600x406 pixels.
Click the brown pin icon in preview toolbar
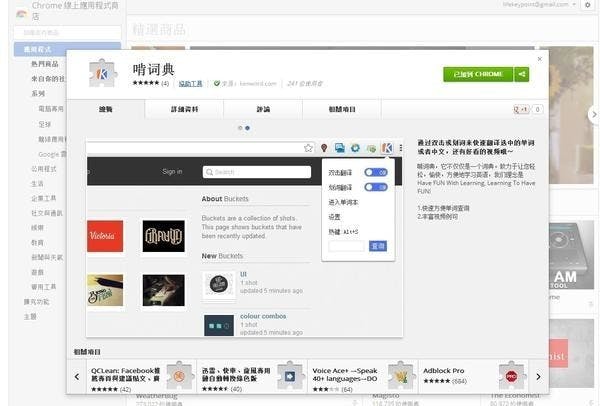(324, 148)
